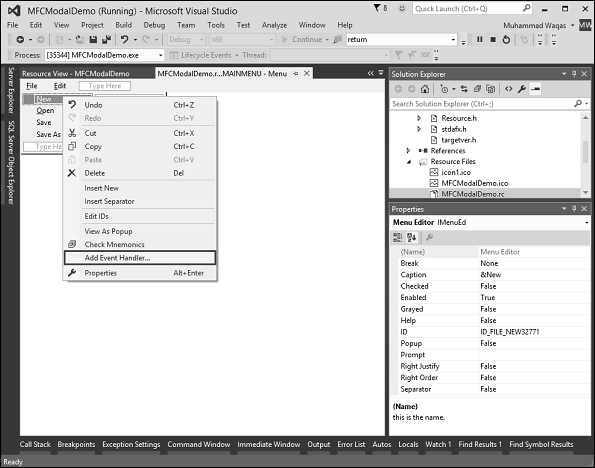Open the Locals tab
The width and height of the screenshot is (595, 468).
pos(408,444)
